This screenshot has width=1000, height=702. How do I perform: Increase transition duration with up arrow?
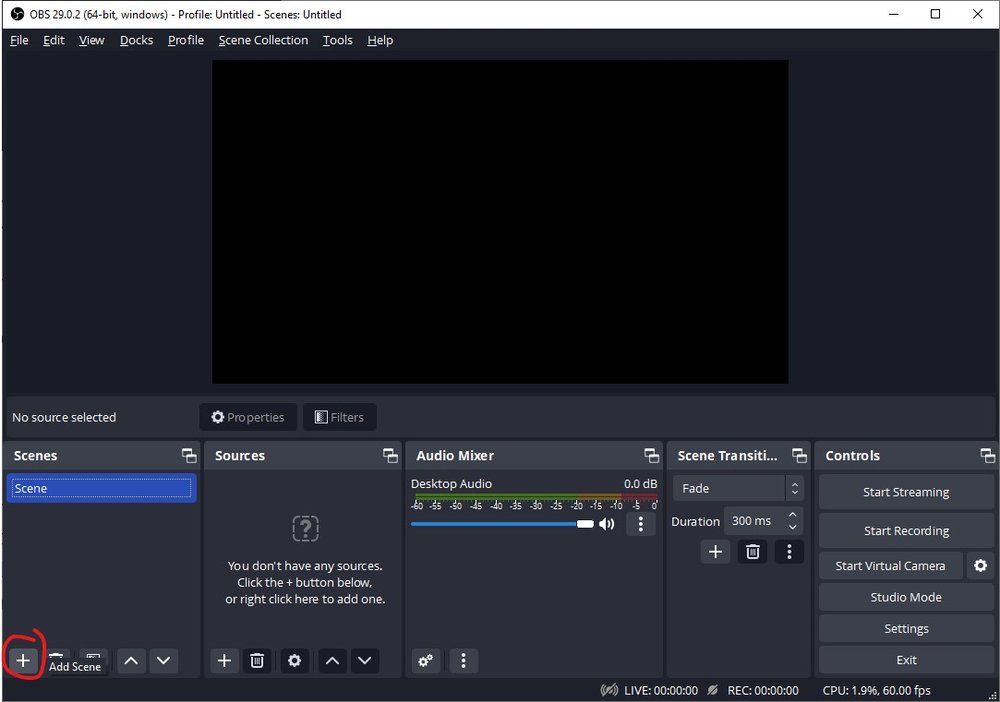tap(792, 515)
